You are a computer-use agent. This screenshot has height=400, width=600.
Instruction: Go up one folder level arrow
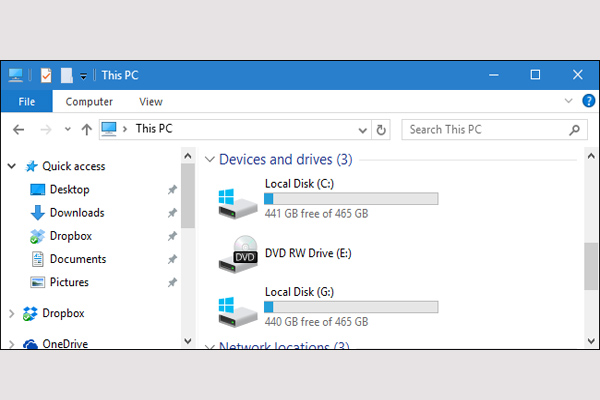[x=87, y=129]
